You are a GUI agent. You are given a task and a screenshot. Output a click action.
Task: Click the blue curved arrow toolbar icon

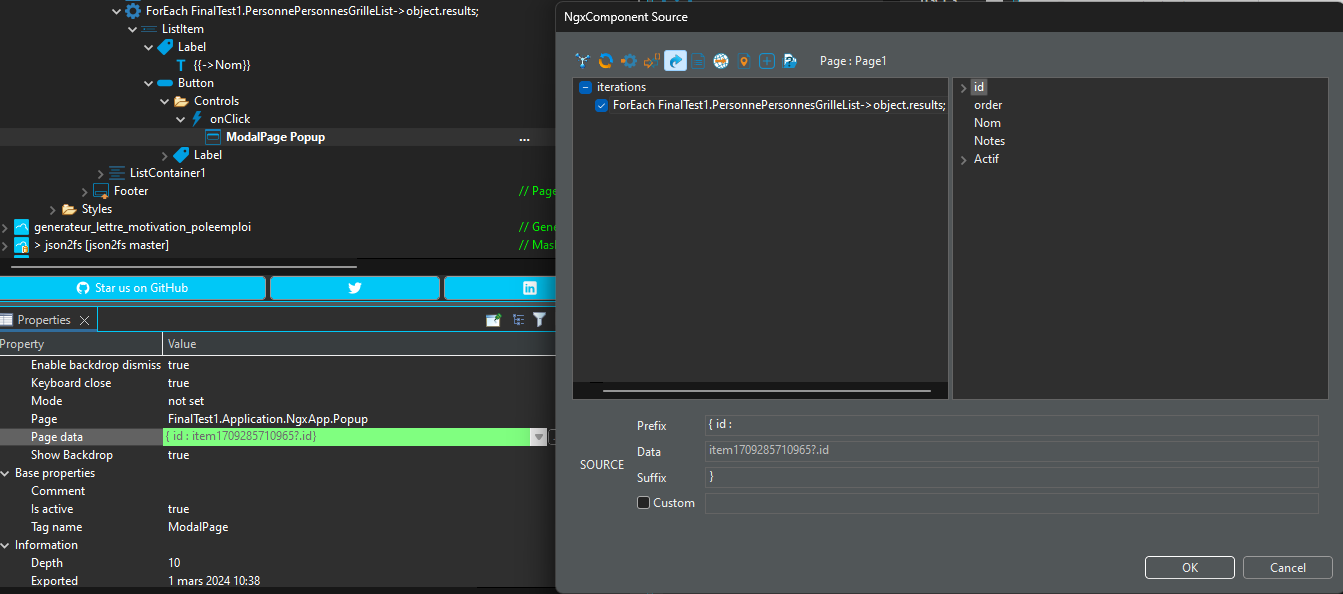[675, 61]
